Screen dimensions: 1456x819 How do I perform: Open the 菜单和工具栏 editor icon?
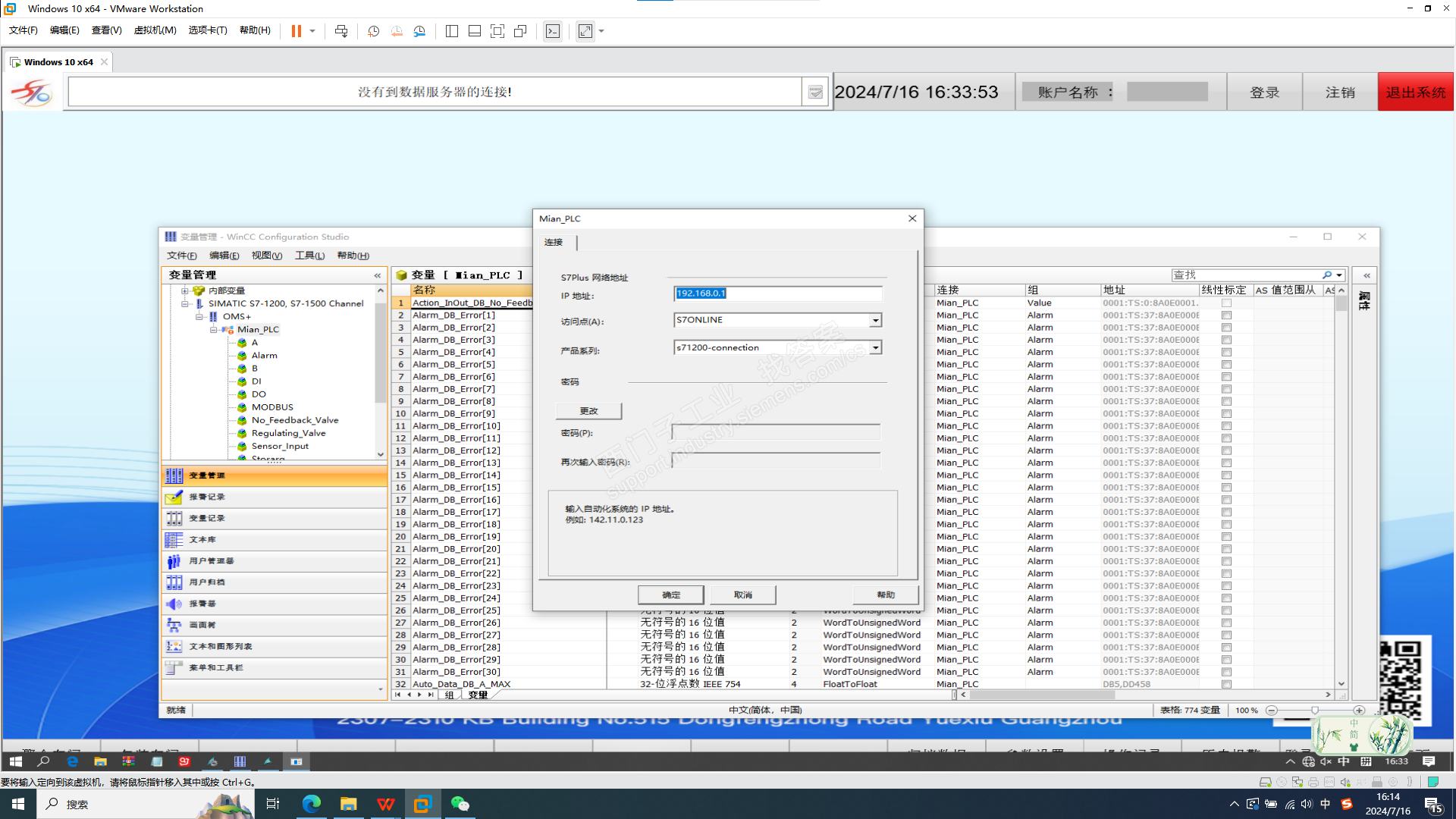pos(174,668)
